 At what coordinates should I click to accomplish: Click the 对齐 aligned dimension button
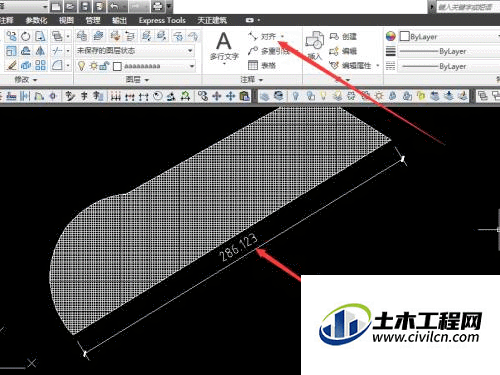click(263, 36)
